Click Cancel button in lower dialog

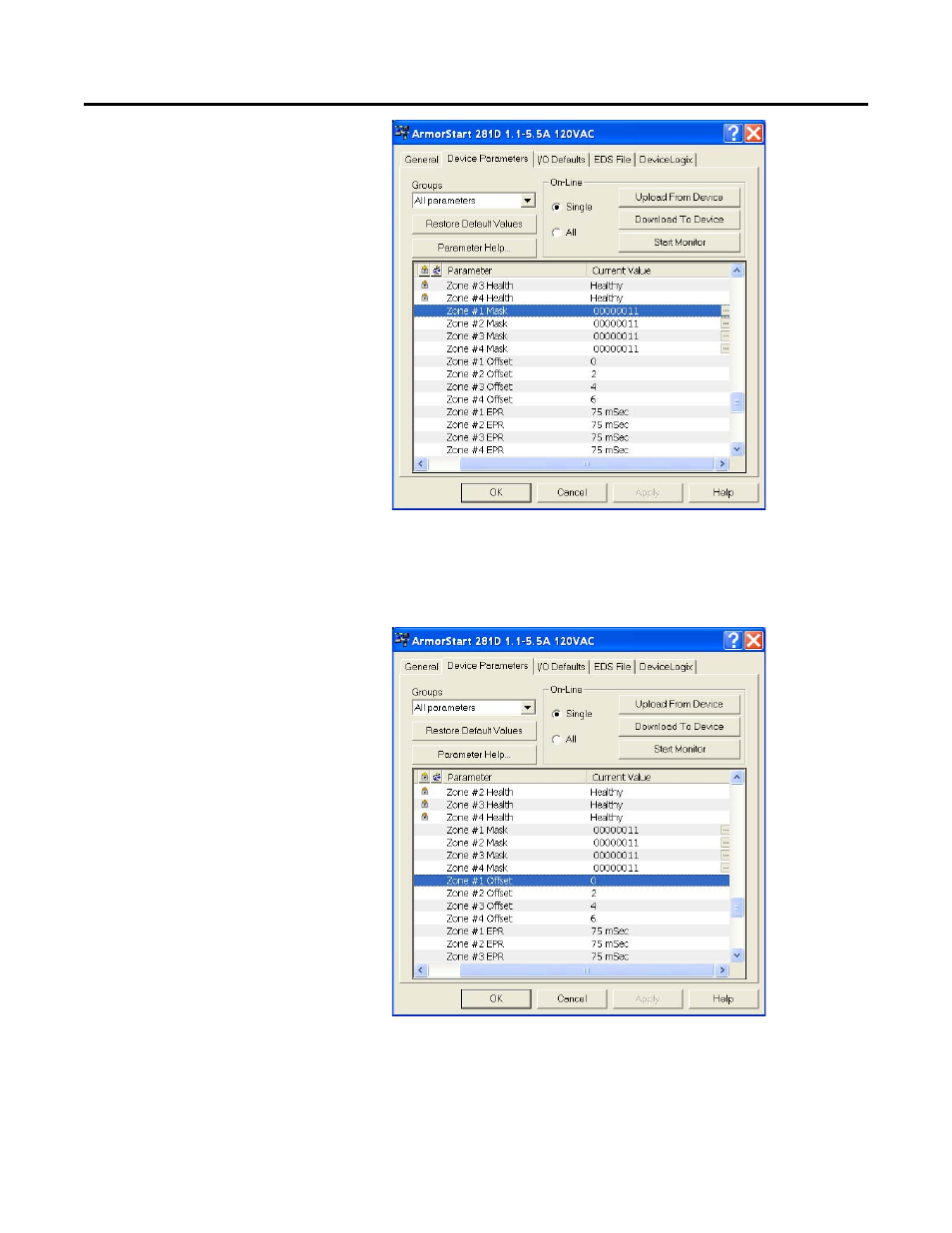click(x=572, y=998)
